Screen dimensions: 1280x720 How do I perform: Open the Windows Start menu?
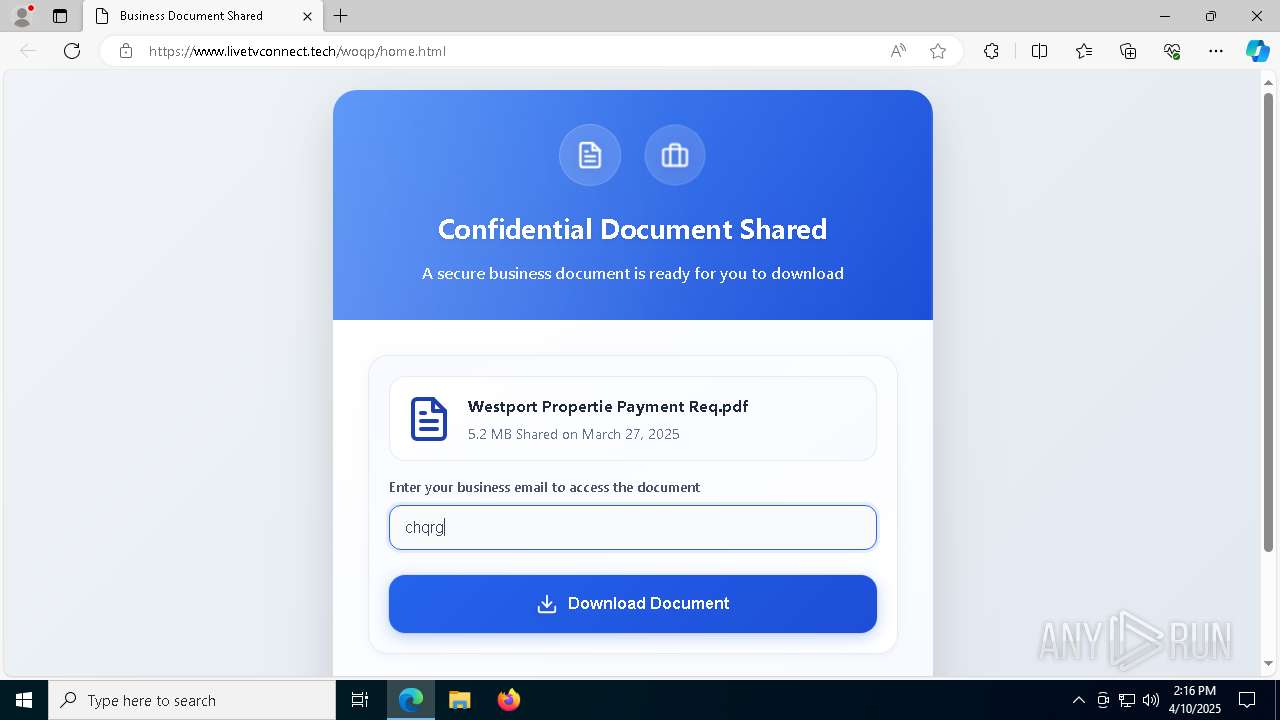pos(24,700)
